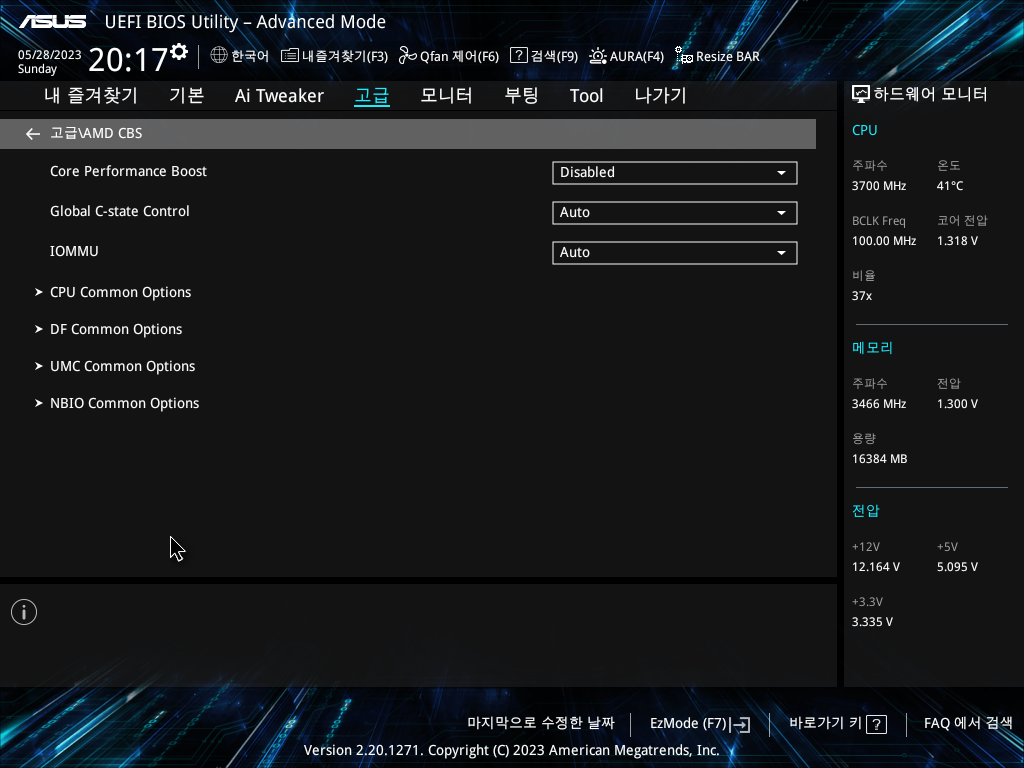
Task: Open Core Performance Boost dropdown
Action: 675,172
